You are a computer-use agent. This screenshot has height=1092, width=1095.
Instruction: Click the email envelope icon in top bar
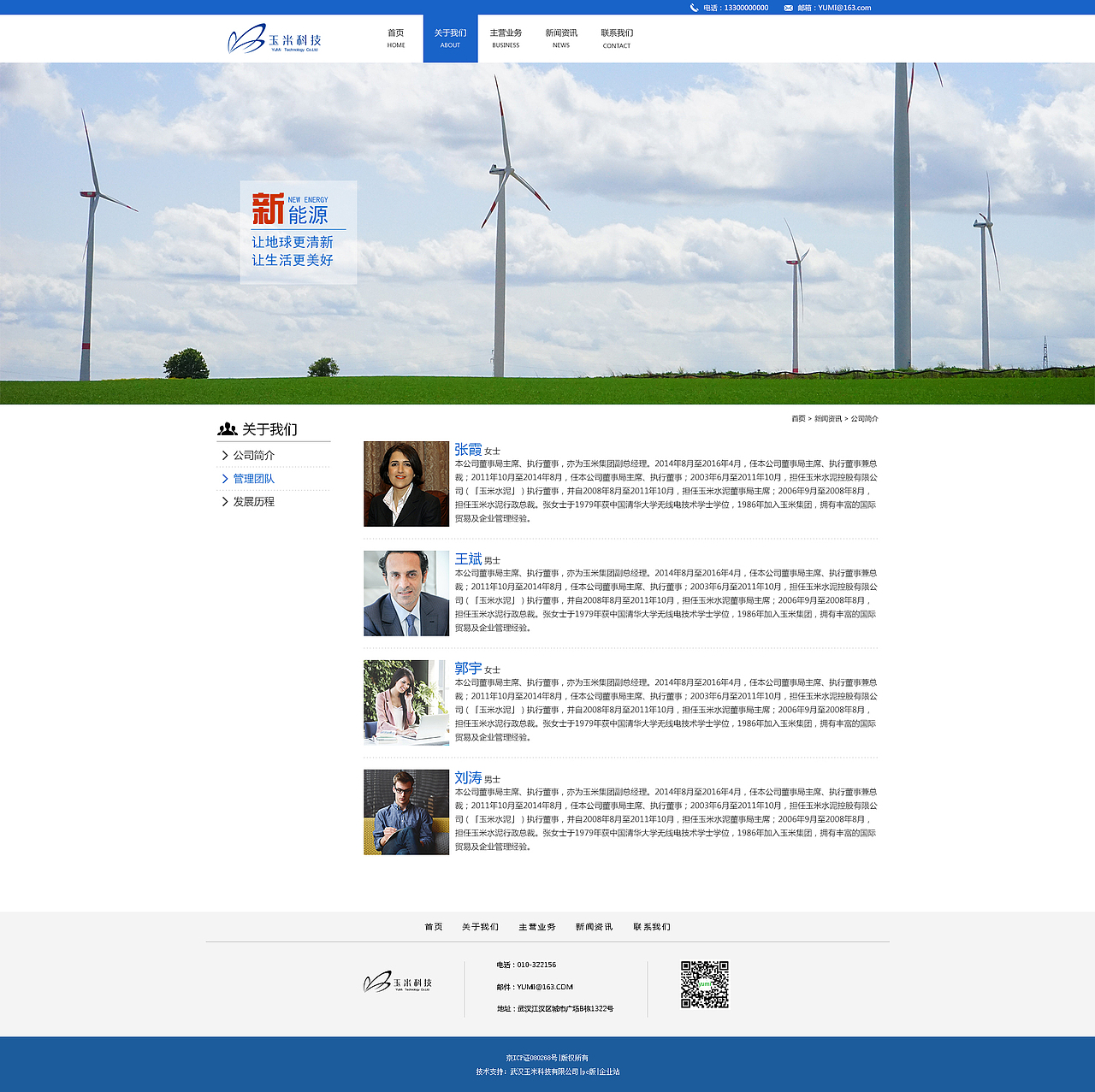coord(788,8)
